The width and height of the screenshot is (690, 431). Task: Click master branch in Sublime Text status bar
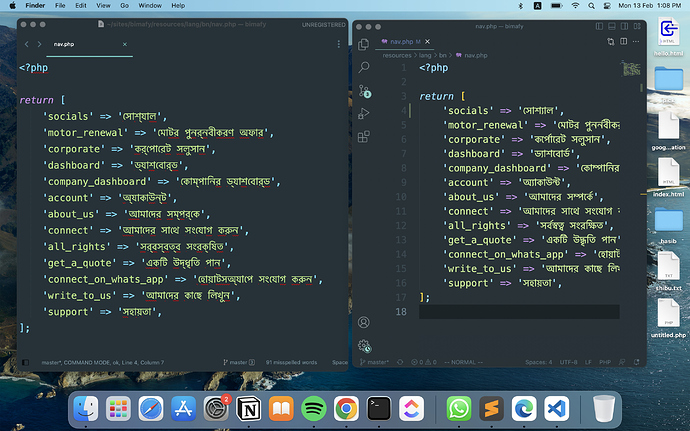[x=239, y=362]
